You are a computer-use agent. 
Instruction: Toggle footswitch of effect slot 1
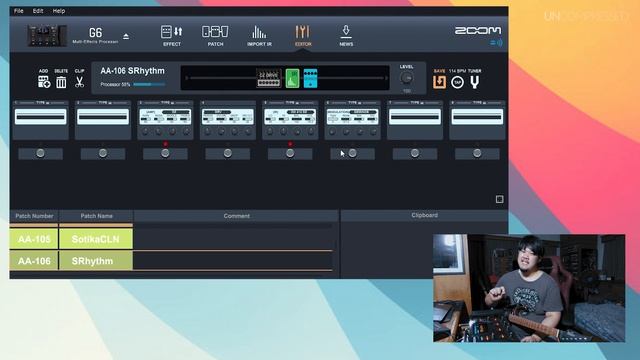point(40,153)
